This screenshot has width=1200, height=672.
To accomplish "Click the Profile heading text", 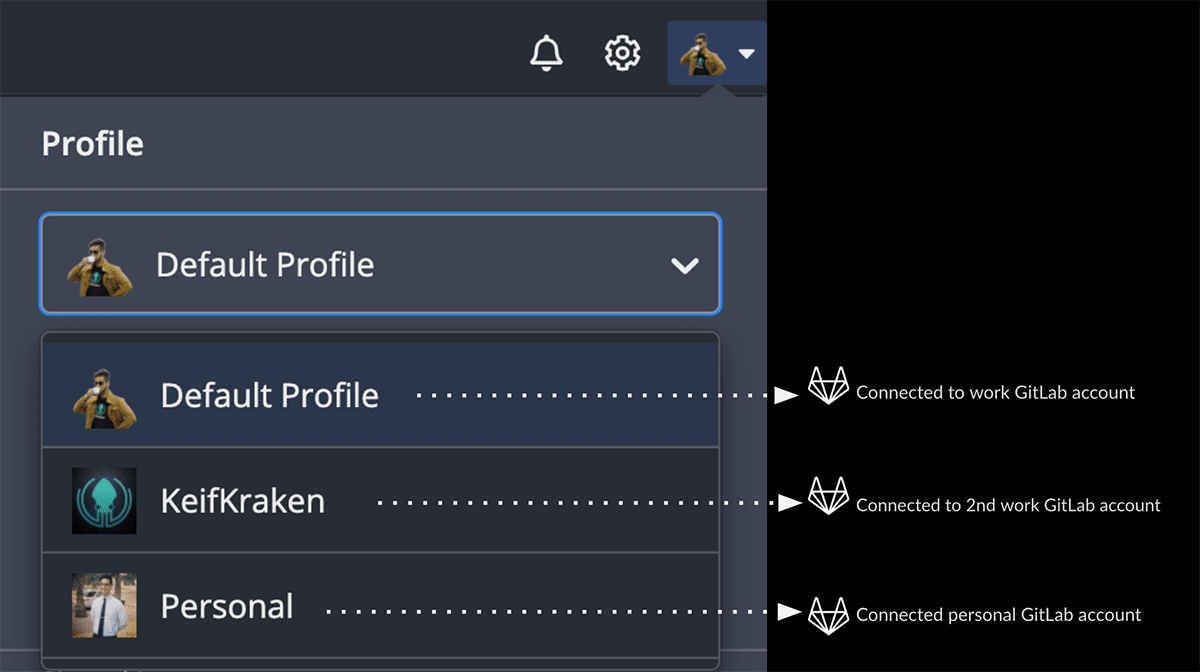I will click(x=92, y=144).
